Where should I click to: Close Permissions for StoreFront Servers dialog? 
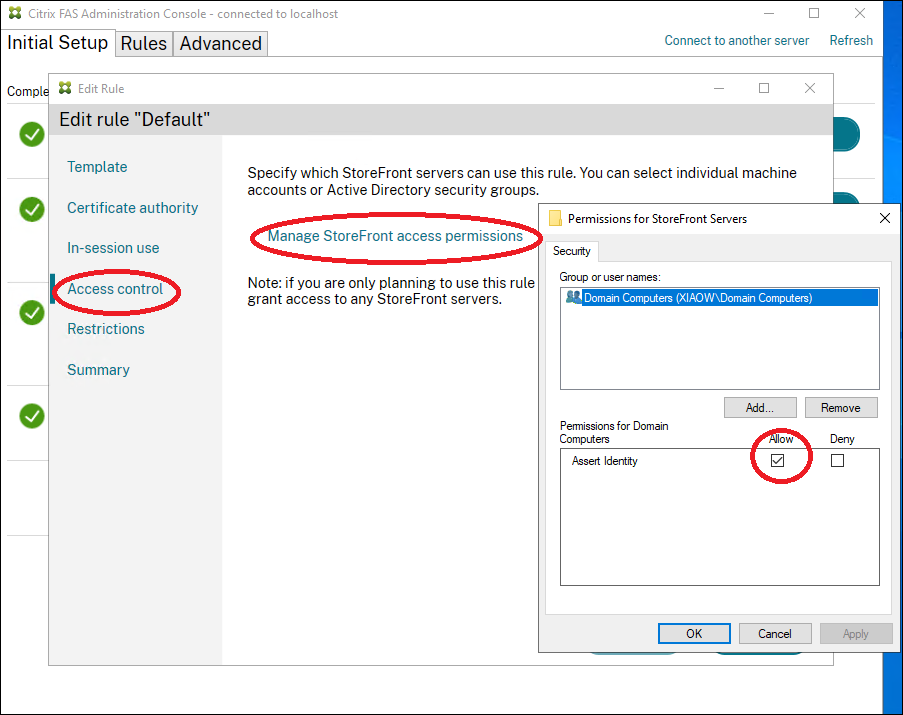pos(885,218)
